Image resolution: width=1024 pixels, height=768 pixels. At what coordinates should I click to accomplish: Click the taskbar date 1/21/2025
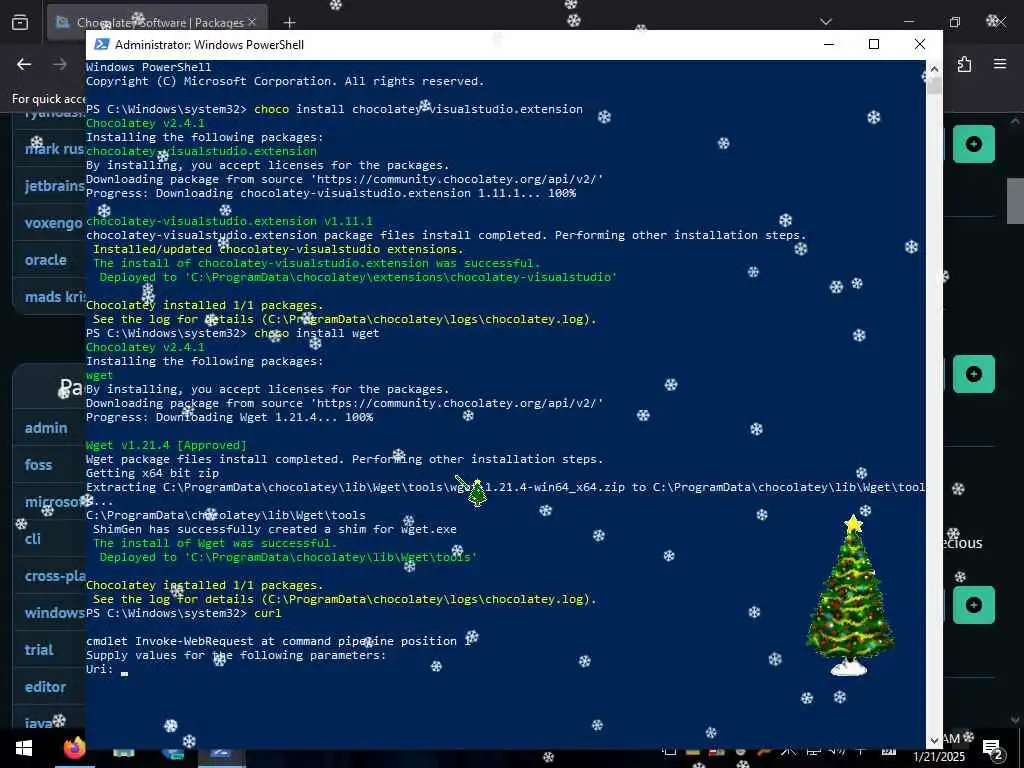938,757
